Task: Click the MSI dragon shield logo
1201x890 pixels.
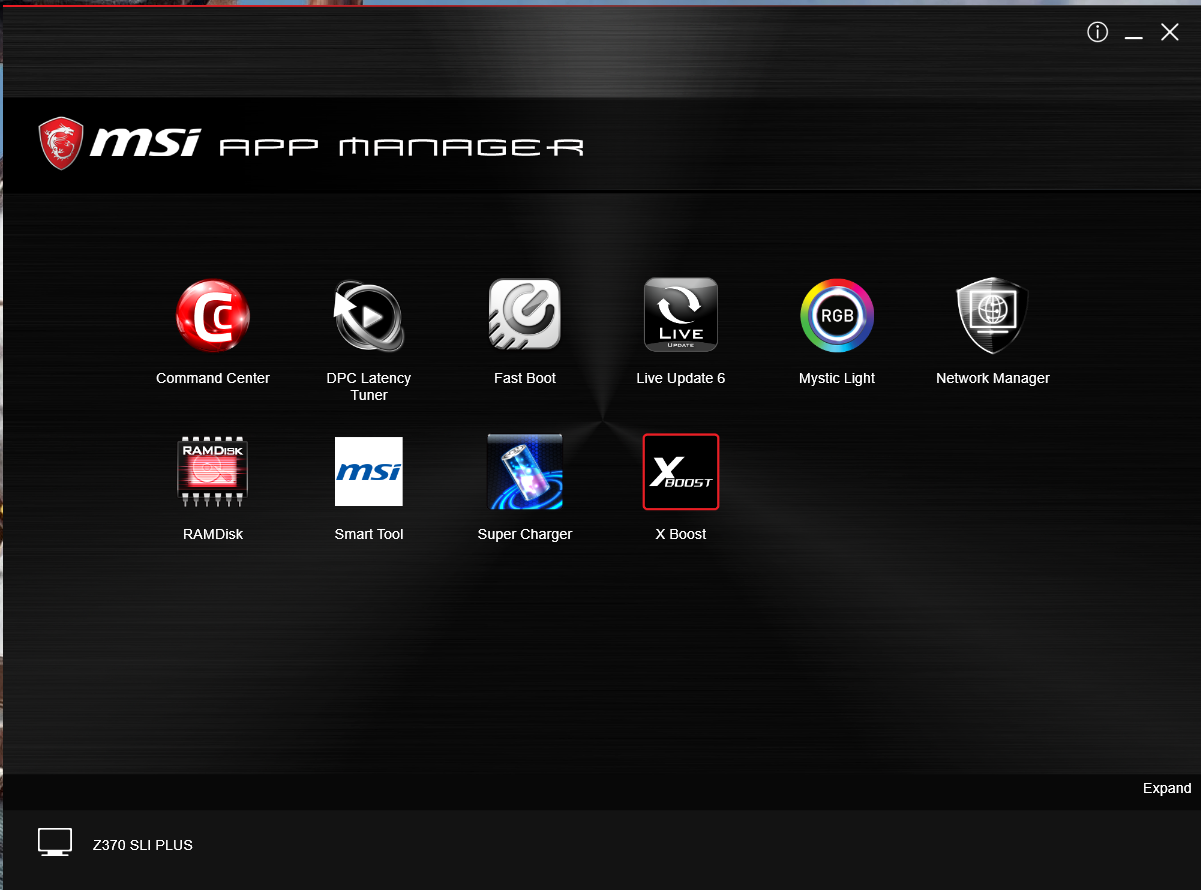Action: [x=61, y=143]
